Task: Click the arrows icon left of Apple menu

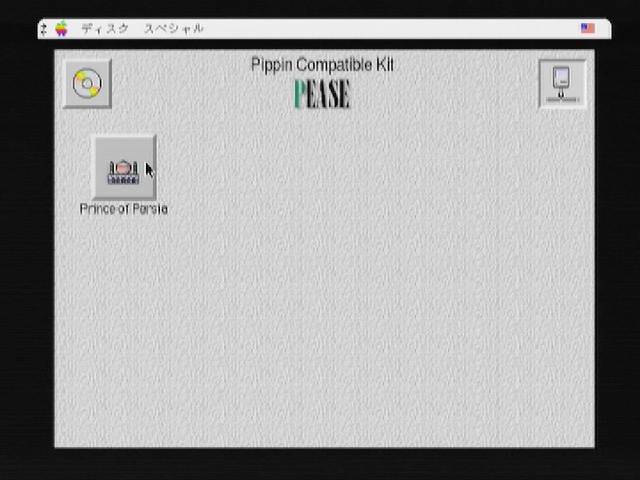Action: click(44, 29)
